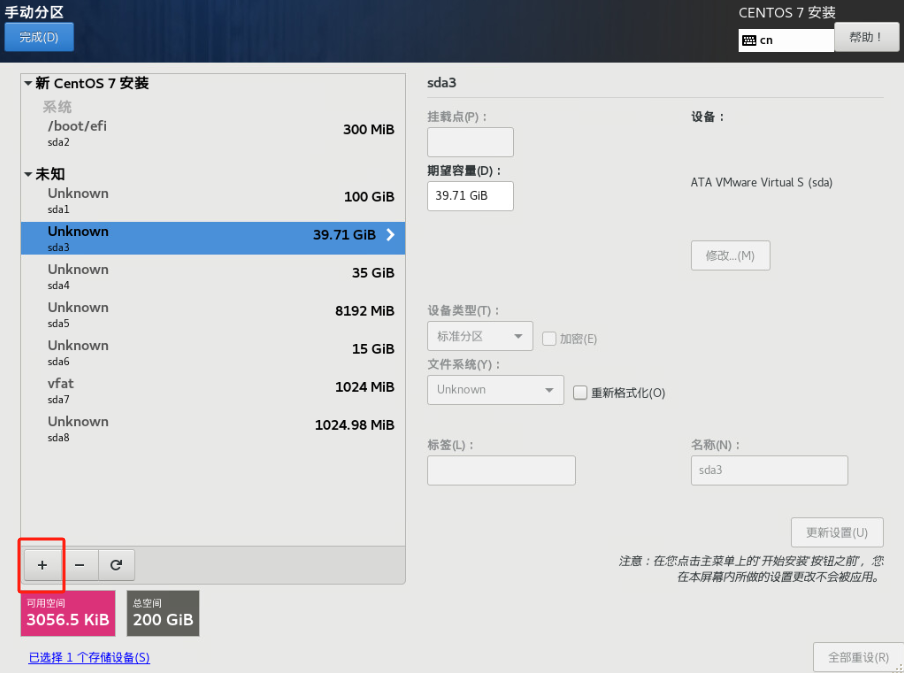Enable the 重新格式化 reformat checkbox
This screenshot has height=673, width=904.
point(580,393)
